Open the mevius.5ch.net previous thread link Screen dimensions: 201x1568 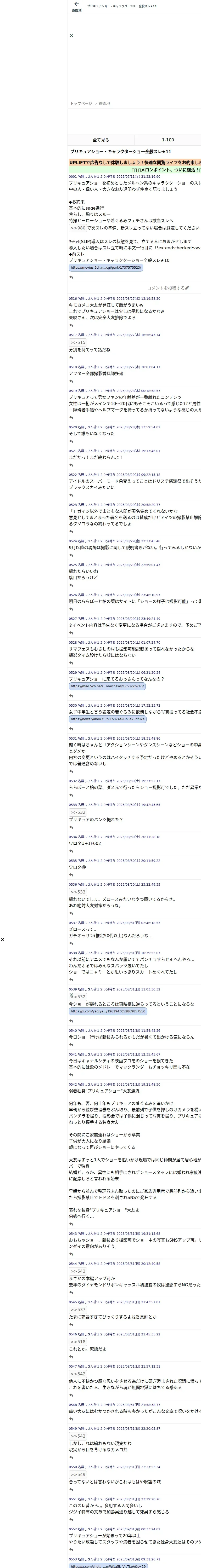[x=106, y=267]
